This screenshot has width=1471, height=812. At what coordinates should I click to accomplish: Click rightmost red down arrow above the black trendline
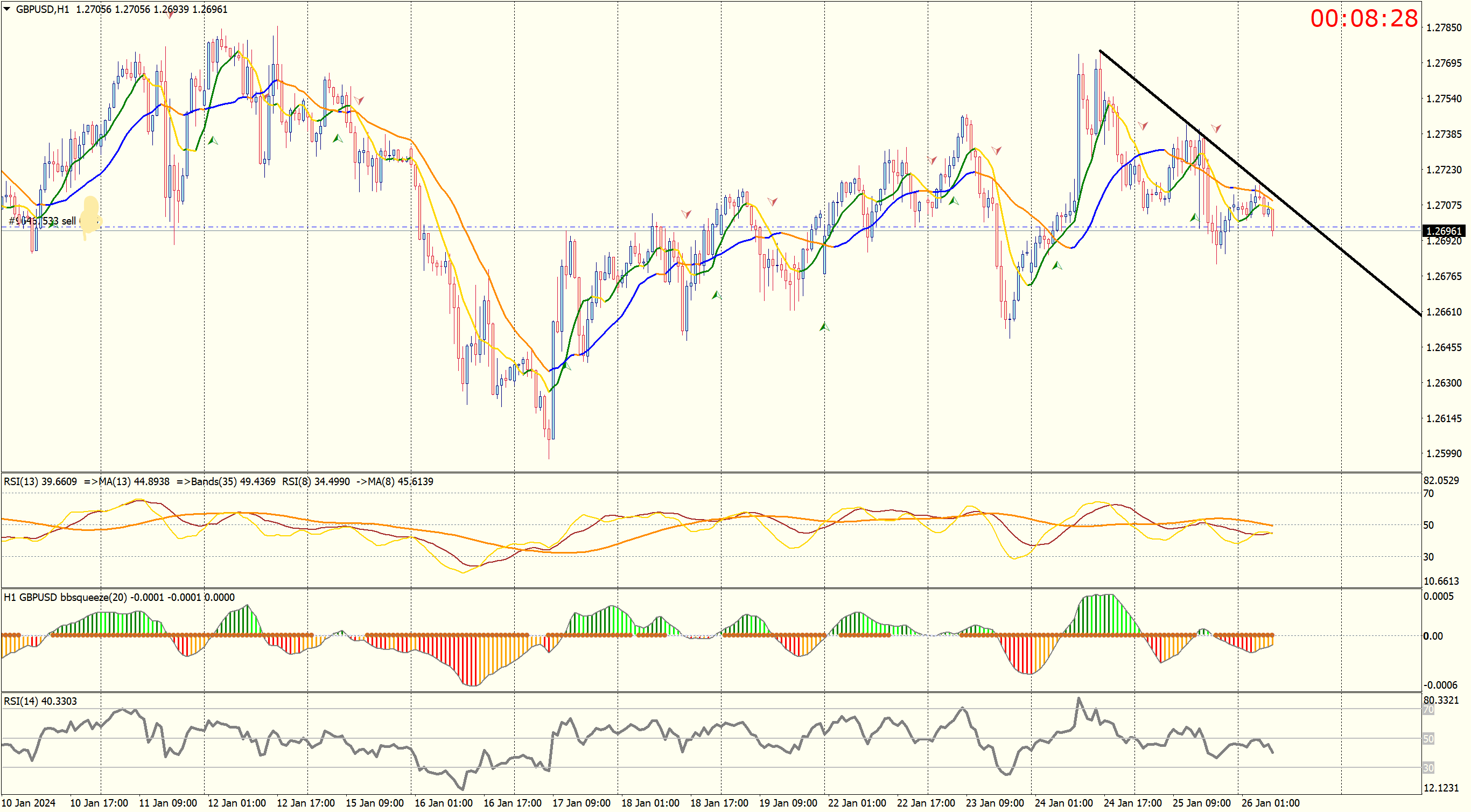pyautogui.click(x=1216, y=129)
